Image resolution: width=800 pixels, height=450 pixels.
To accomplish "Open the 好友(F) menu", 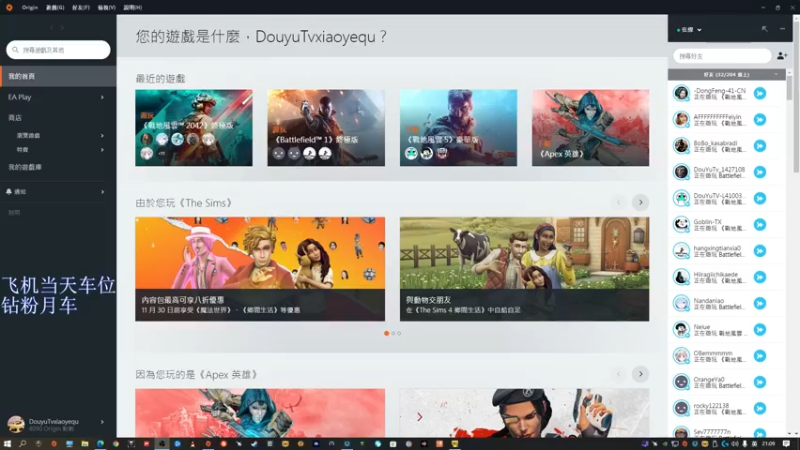I will [x=81, y=7].
